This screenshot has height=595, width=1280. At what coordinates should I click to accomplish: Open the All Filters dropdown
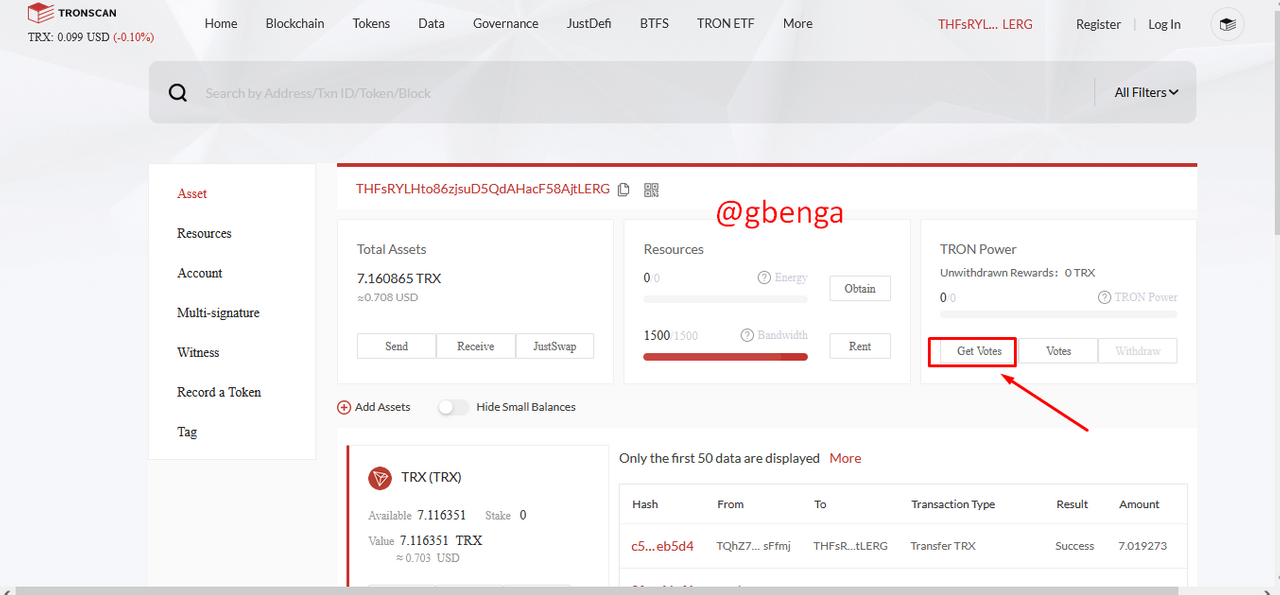[1146, 93]
